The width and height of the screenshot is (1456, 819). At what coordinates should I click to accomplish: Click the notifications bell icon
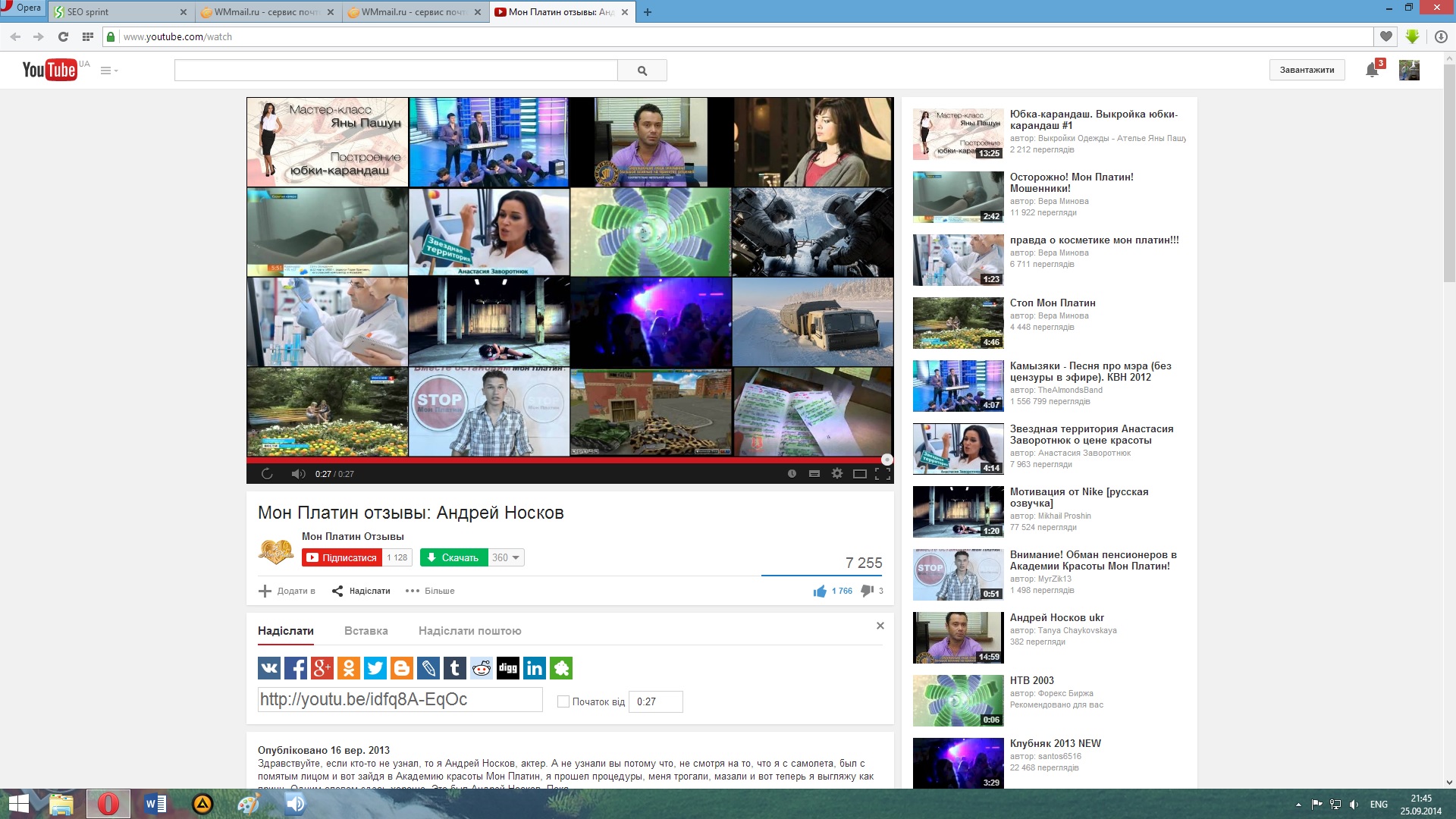pyautogui.click(x=1372, y=70)
